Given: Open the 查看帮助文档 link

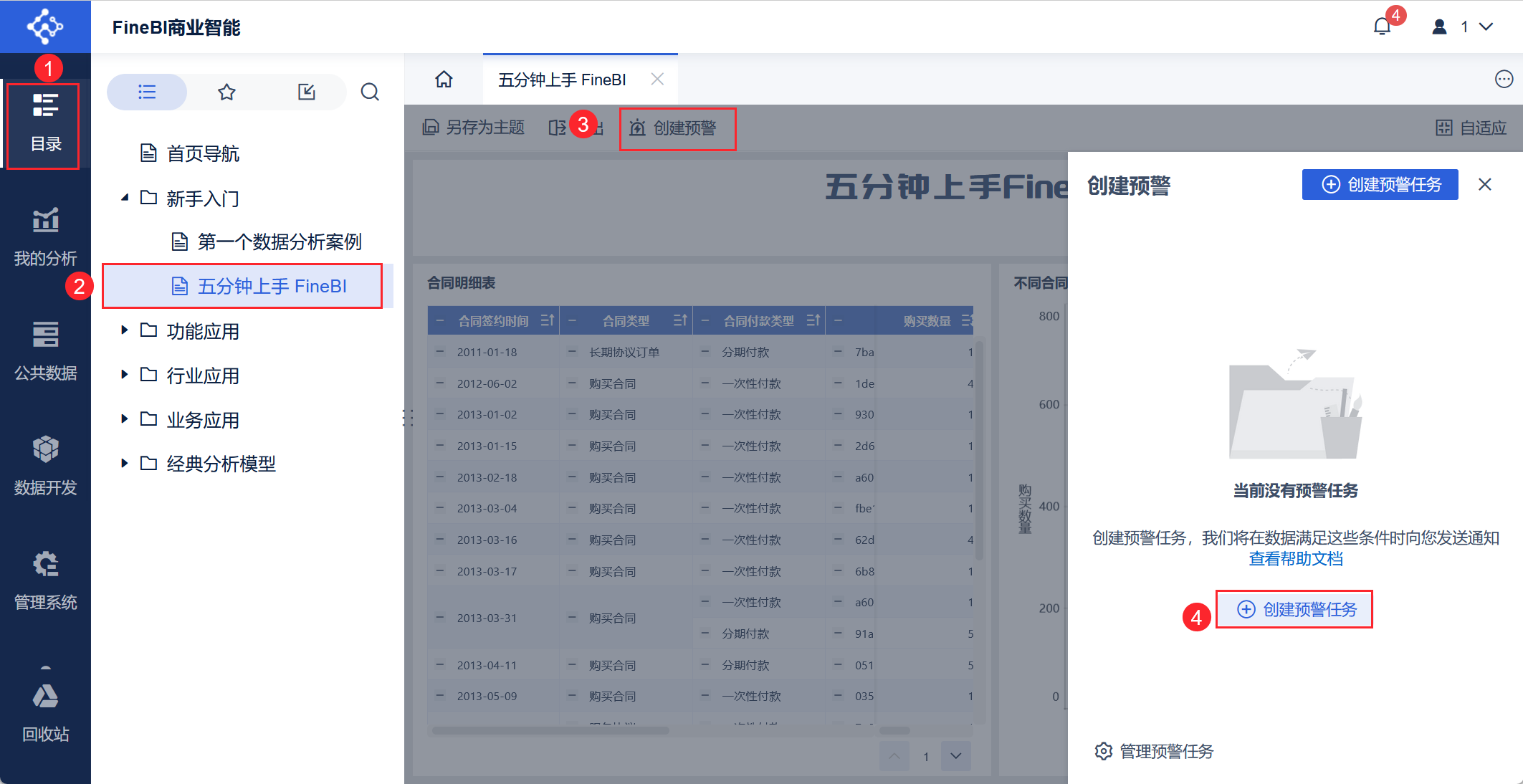Looking at the screenshot, I should tap(1295, 559).
